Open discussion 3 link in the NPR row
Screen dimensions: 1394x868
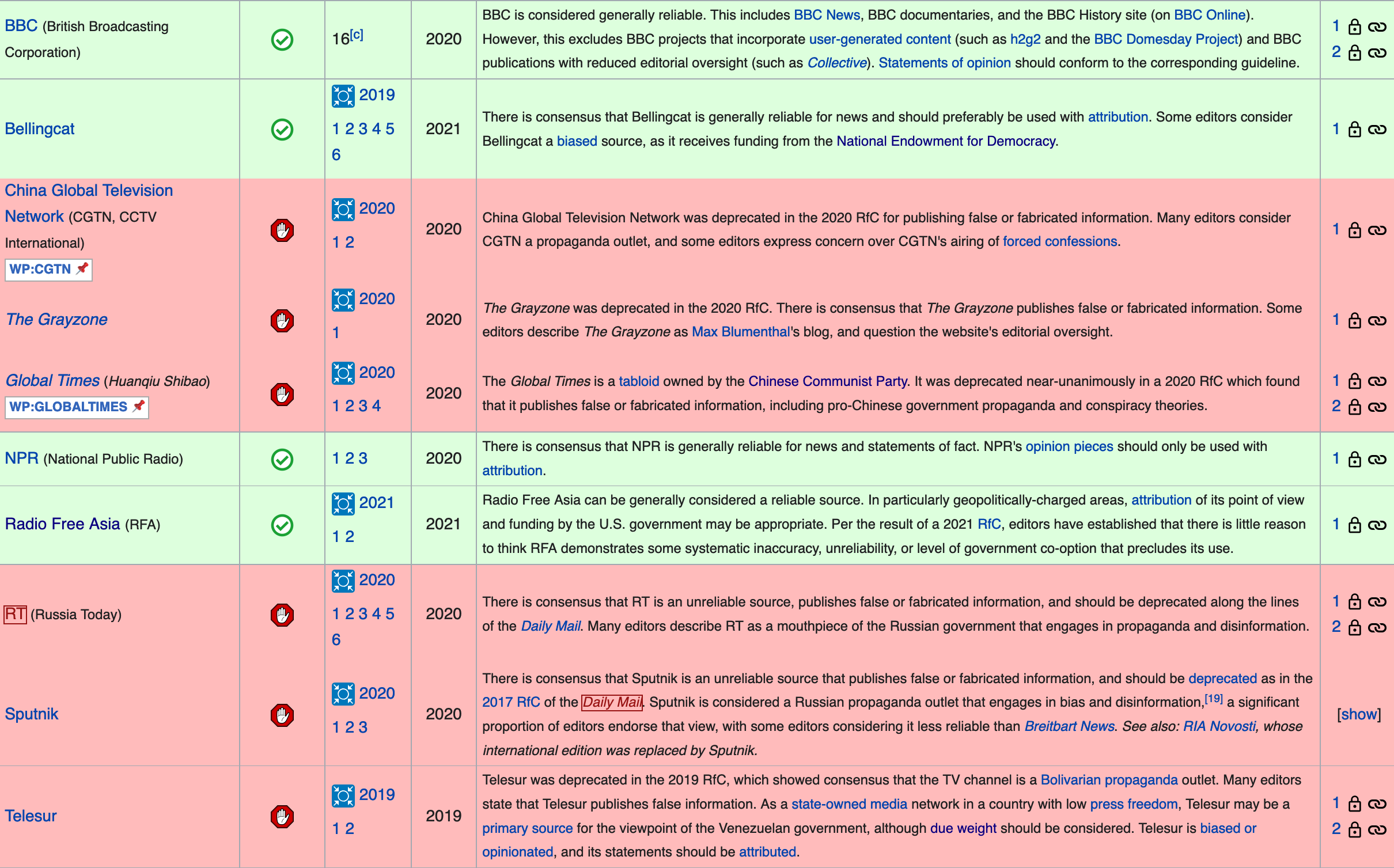click(x=363, y=458)
